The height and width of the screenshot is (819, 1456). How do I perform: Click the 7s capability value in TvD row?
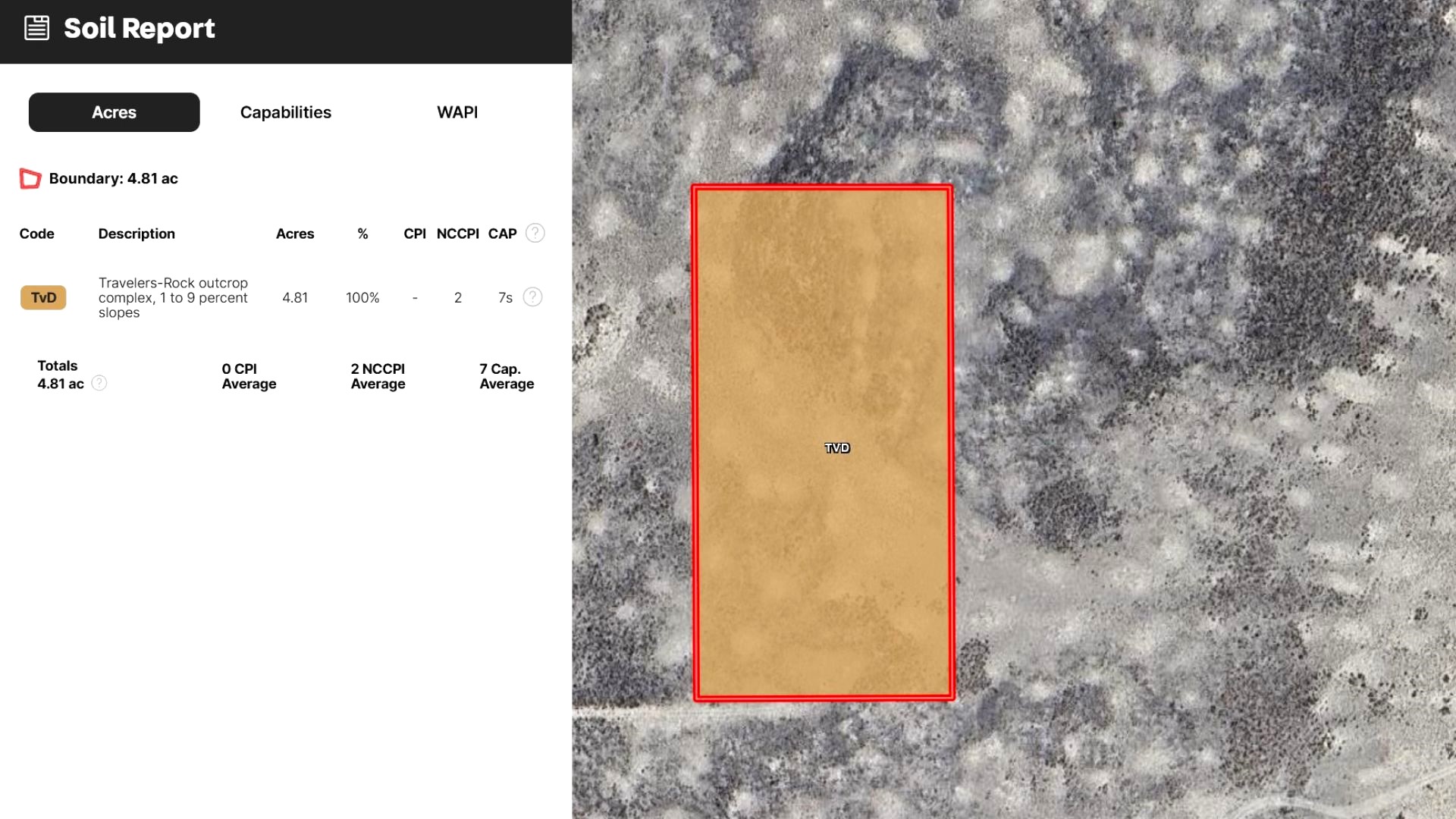(505, 298)
